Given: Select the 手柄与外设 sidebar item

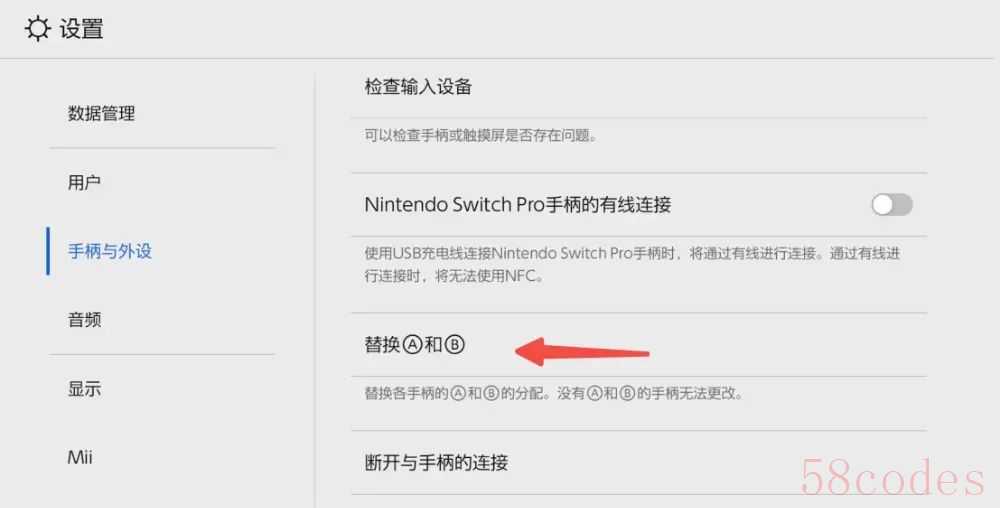Looking at the screenshot, I should (x=110, y=251).
